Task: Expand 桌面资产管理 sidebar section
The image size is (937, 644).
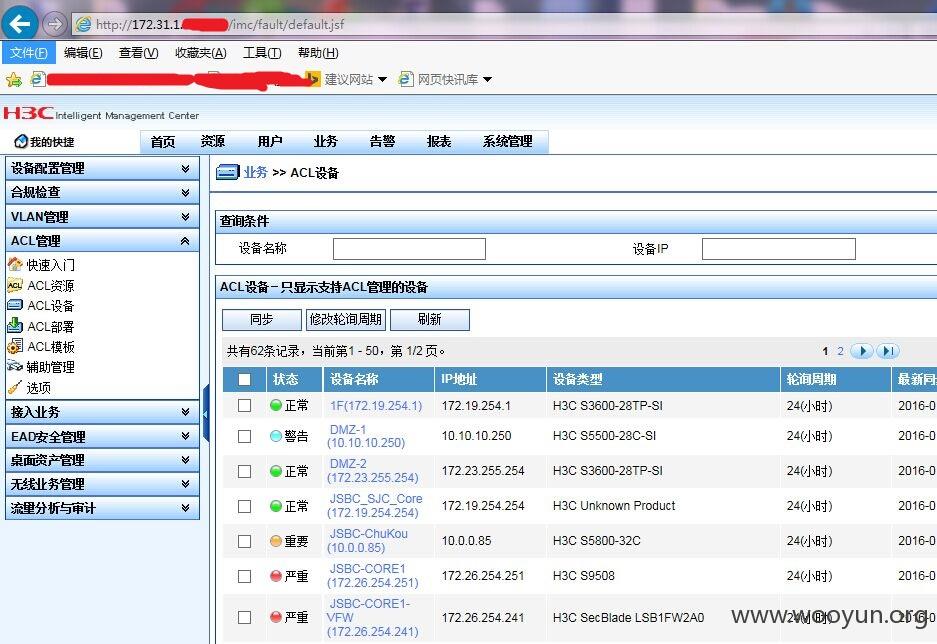Action: tap(102, 460)
